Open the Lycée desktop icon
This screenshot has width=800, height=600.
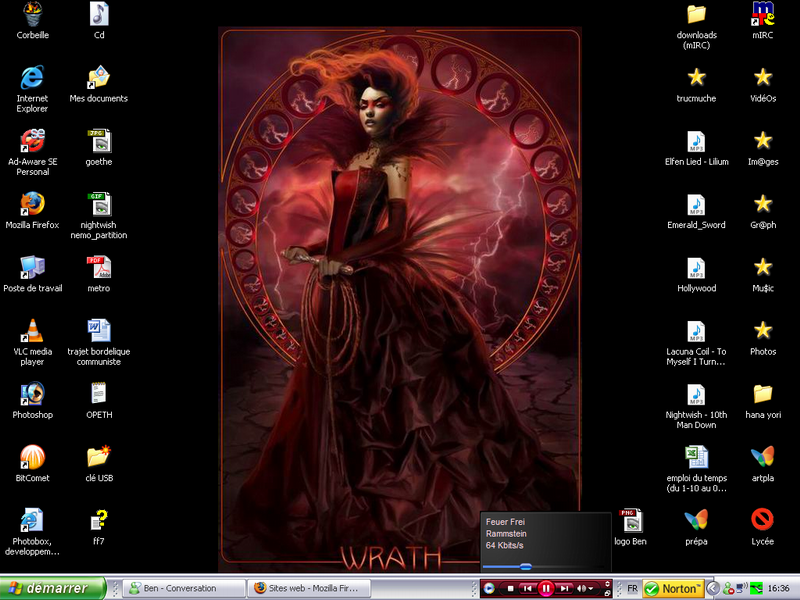pos(763,520)
